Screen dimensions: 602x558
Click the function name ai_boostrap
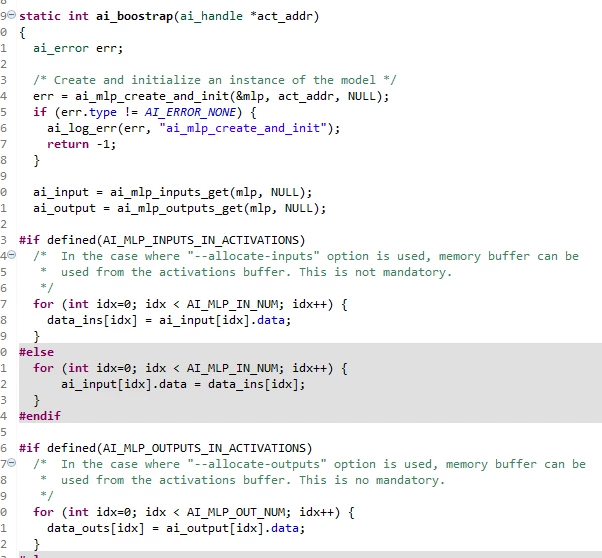134,17
